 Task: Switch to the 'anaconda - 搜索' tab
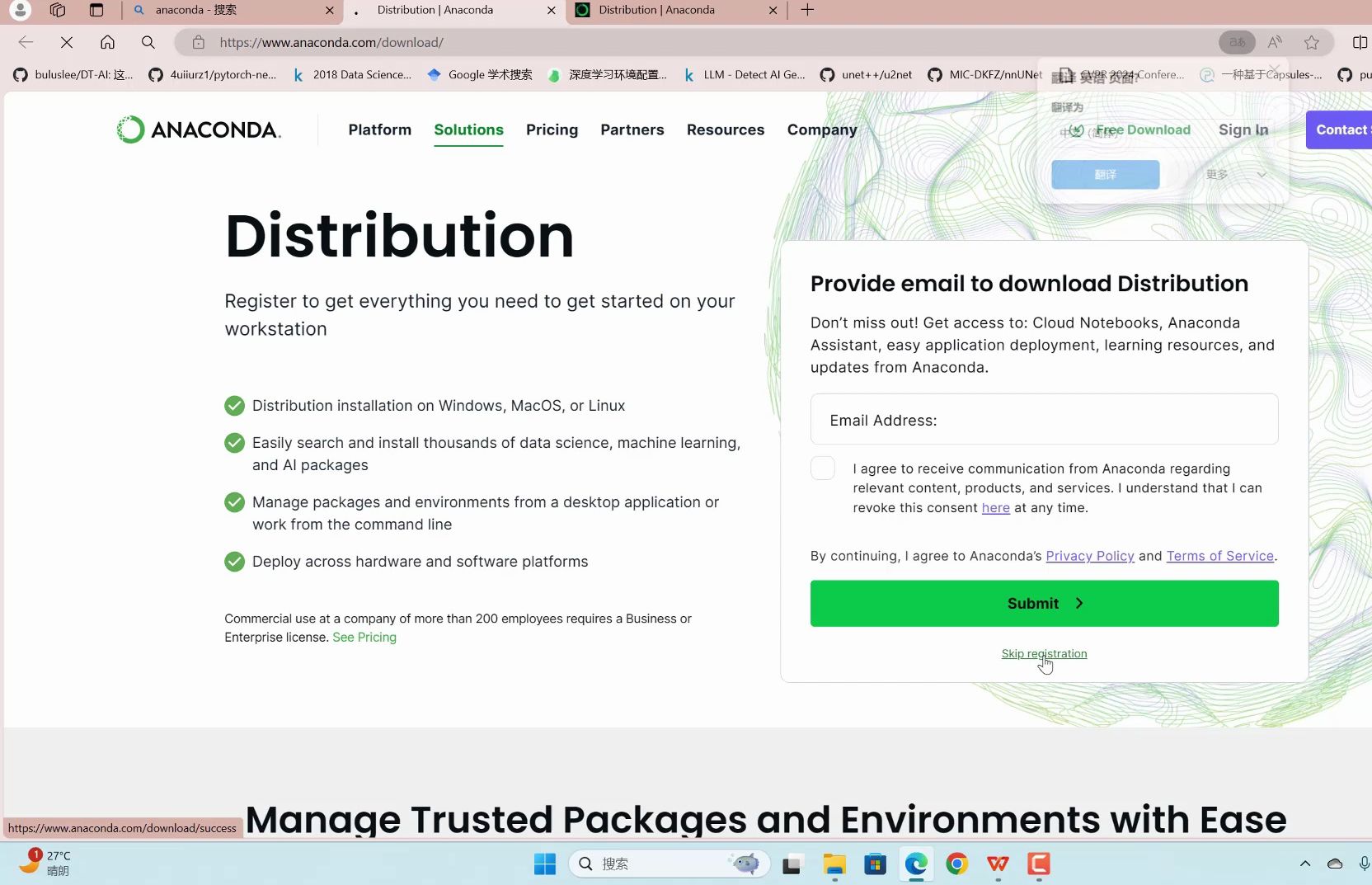(234, 10)
